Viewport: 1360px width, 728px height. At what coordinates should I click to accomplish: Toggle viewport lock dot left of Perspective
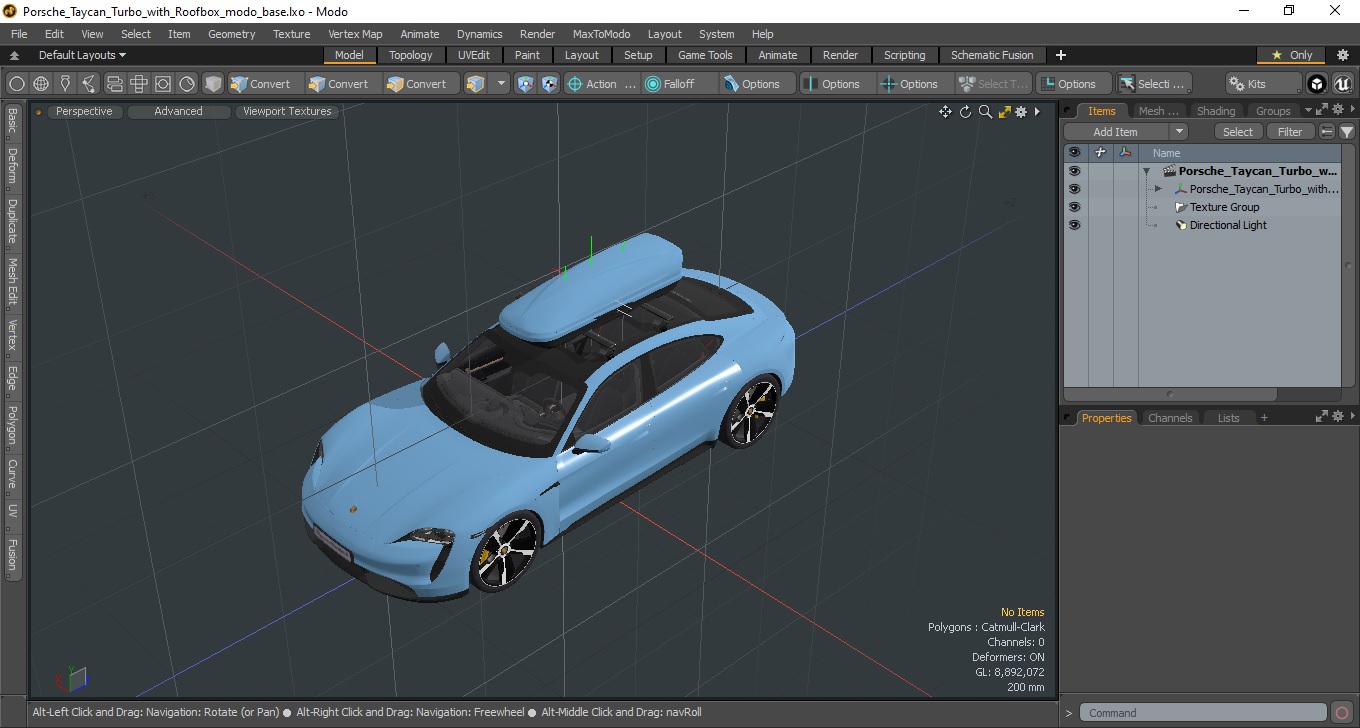pos(38,112)
